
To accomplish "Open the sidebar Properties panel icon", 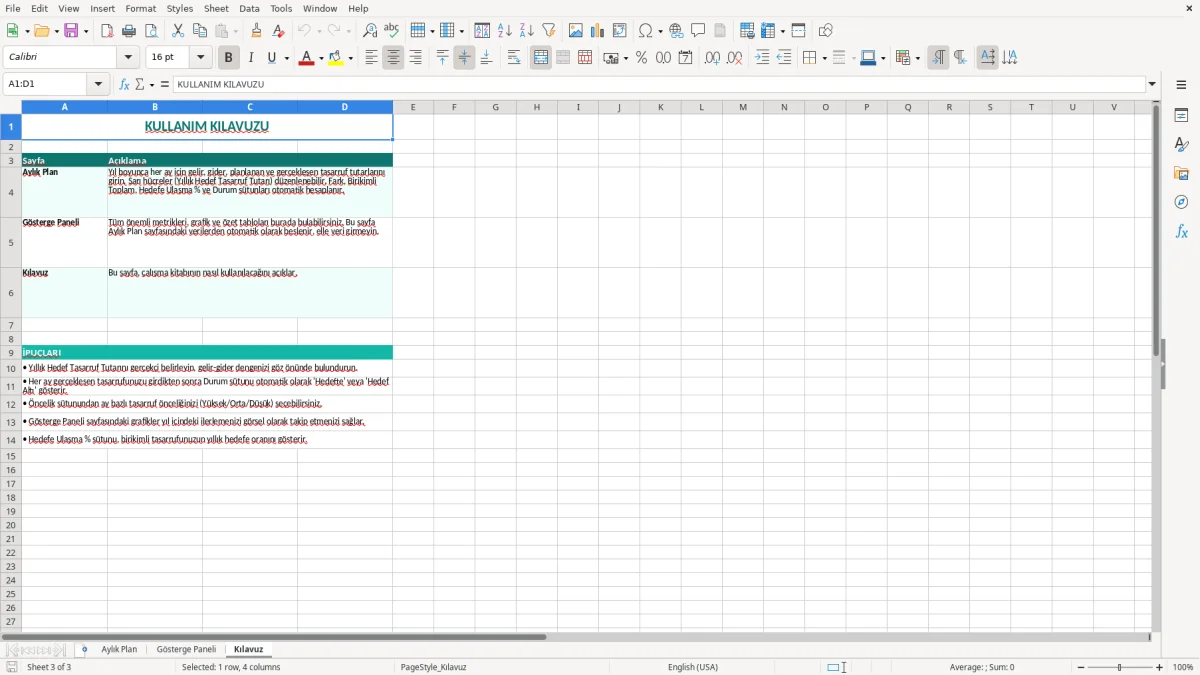I will [1182, 115].
